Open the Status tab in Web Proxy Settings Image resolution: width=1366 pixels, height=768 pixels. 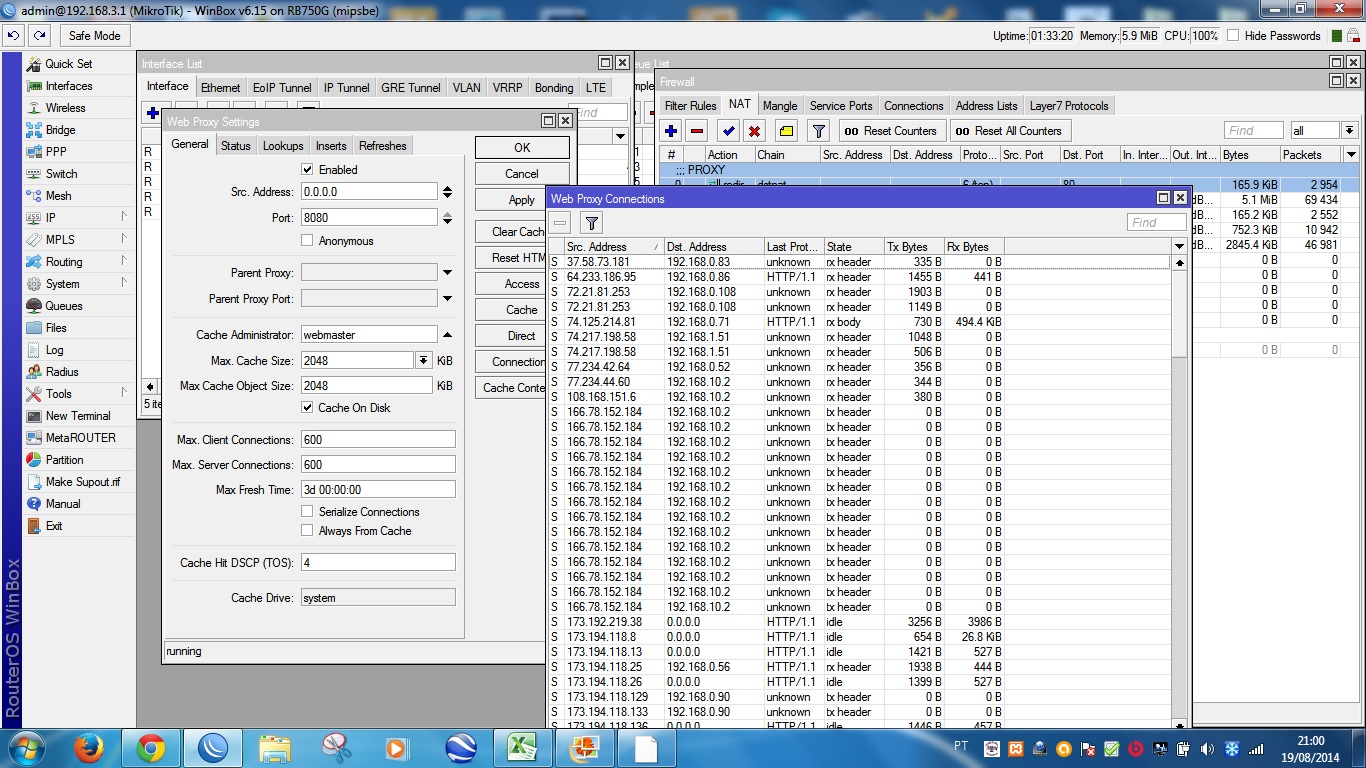[236, 146]
